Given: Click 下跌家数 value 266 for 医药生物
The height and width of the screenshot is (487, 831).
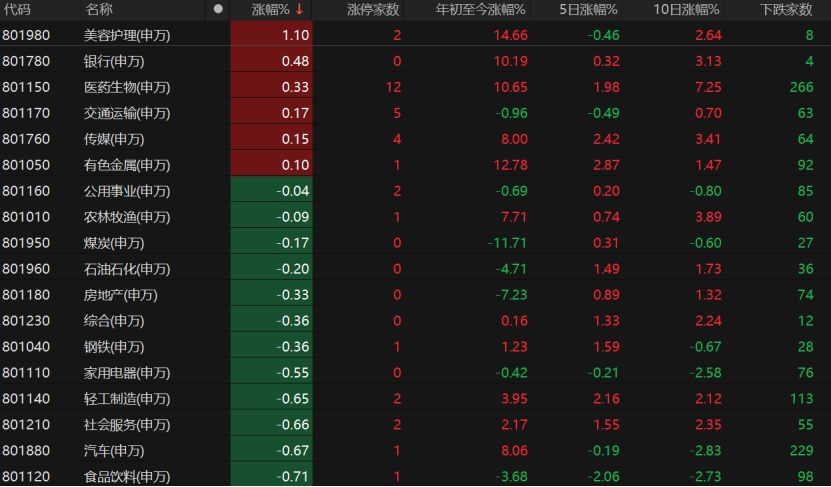Looking at the screenshot, I should click(800, 87).
